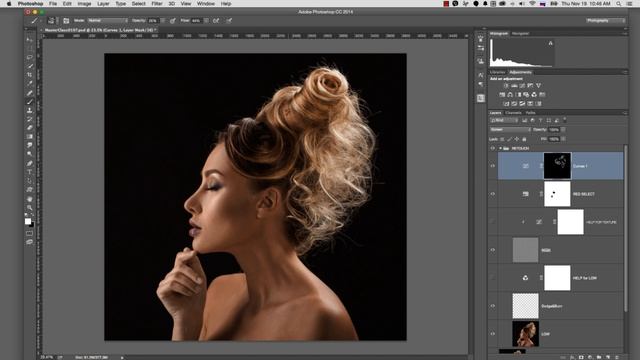Enable airbrush mode in options bar
This screenshot has height=360, width=640.
coord(216,20)
